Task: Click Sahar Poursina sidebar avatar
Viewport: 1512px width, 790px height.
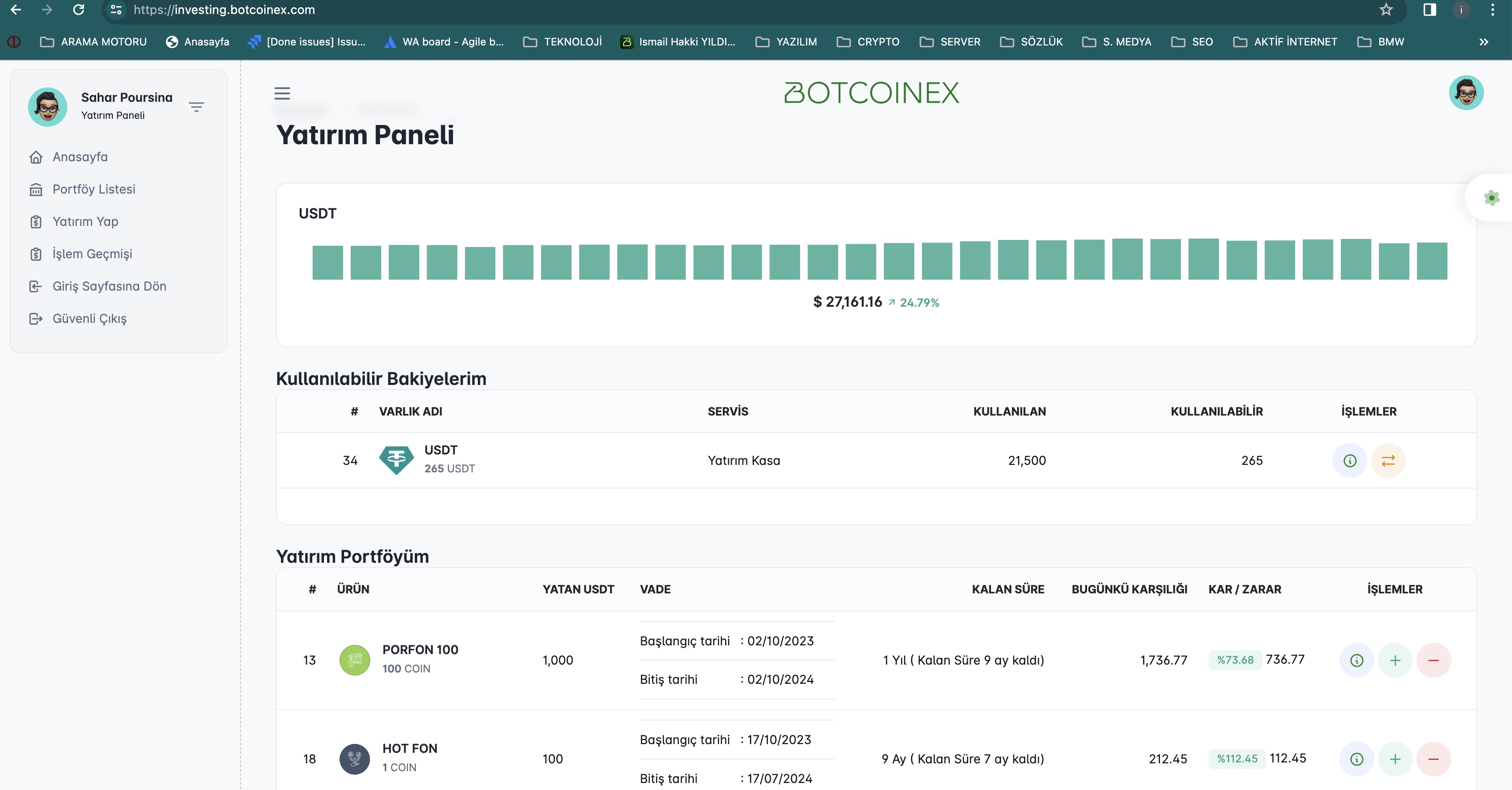Action: point(48,107)
